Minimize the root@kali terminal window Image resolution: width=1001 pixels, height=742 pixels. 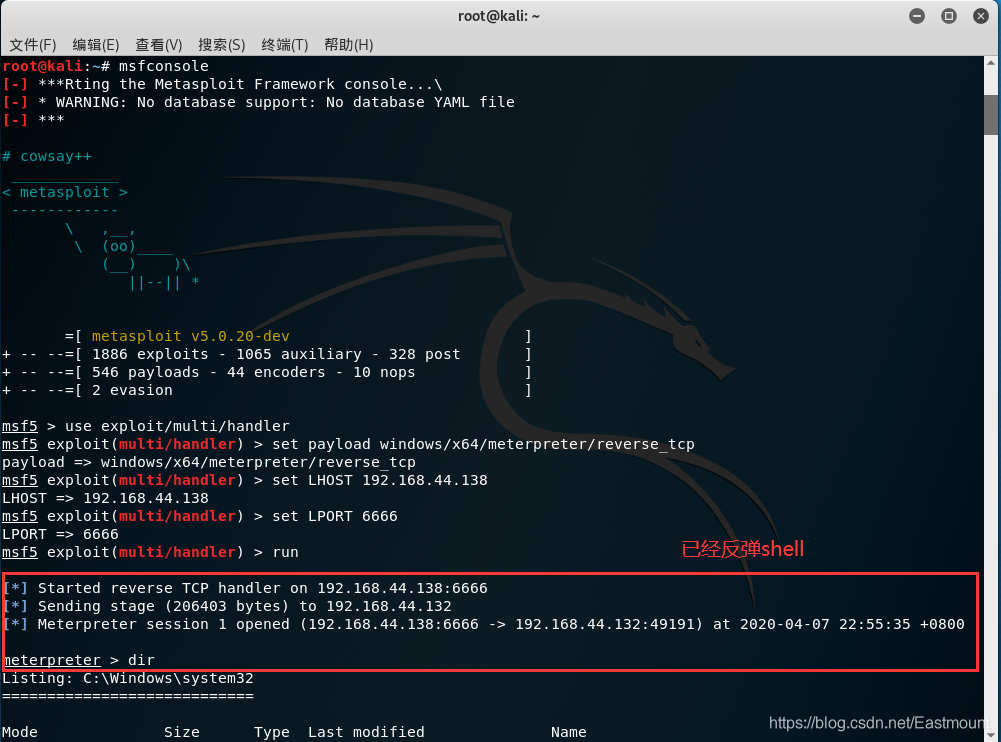click(917, 16)
